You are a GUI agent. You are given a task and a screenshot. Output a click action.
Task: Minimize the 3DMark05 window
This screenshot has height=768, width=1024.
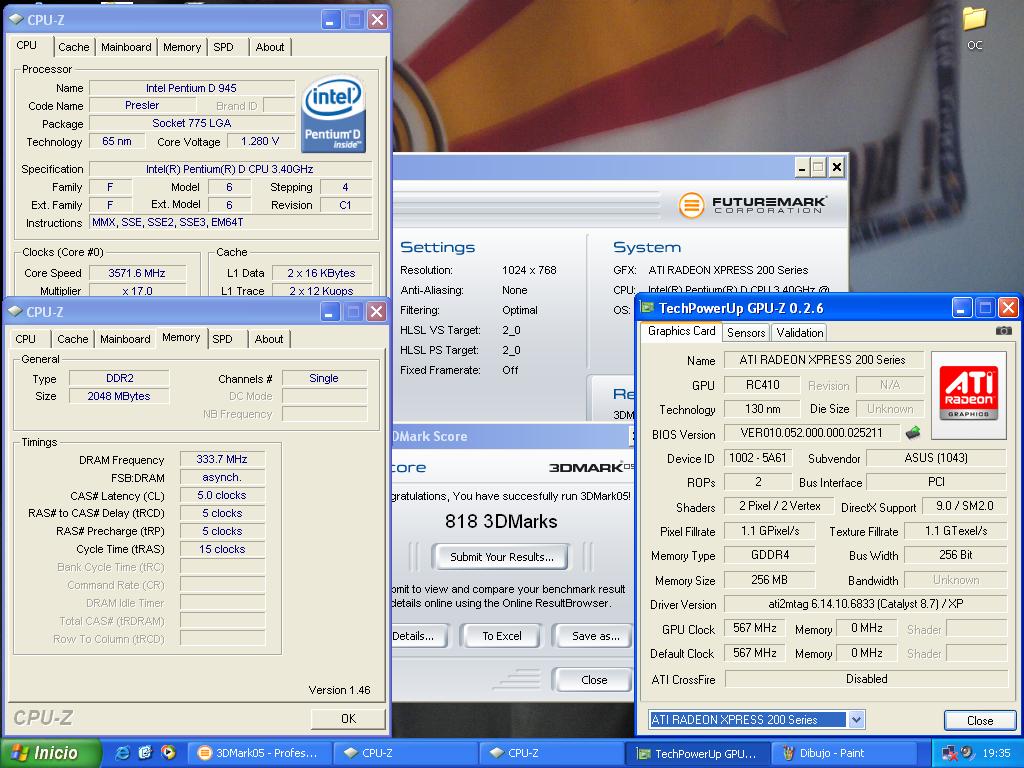coord(803,168)
